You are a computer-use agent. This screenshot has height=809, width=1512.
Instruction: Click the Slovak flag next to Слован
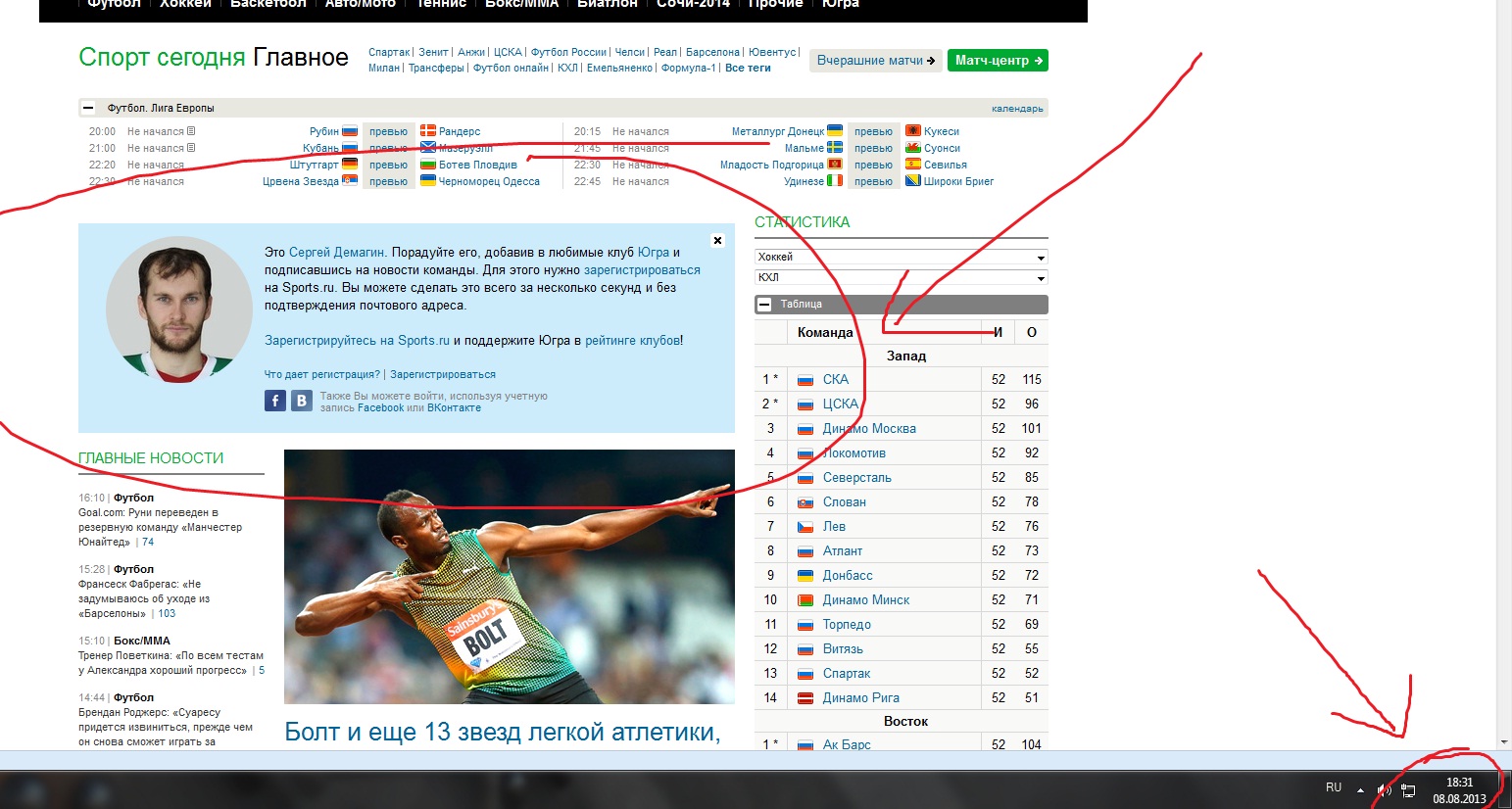805,502
